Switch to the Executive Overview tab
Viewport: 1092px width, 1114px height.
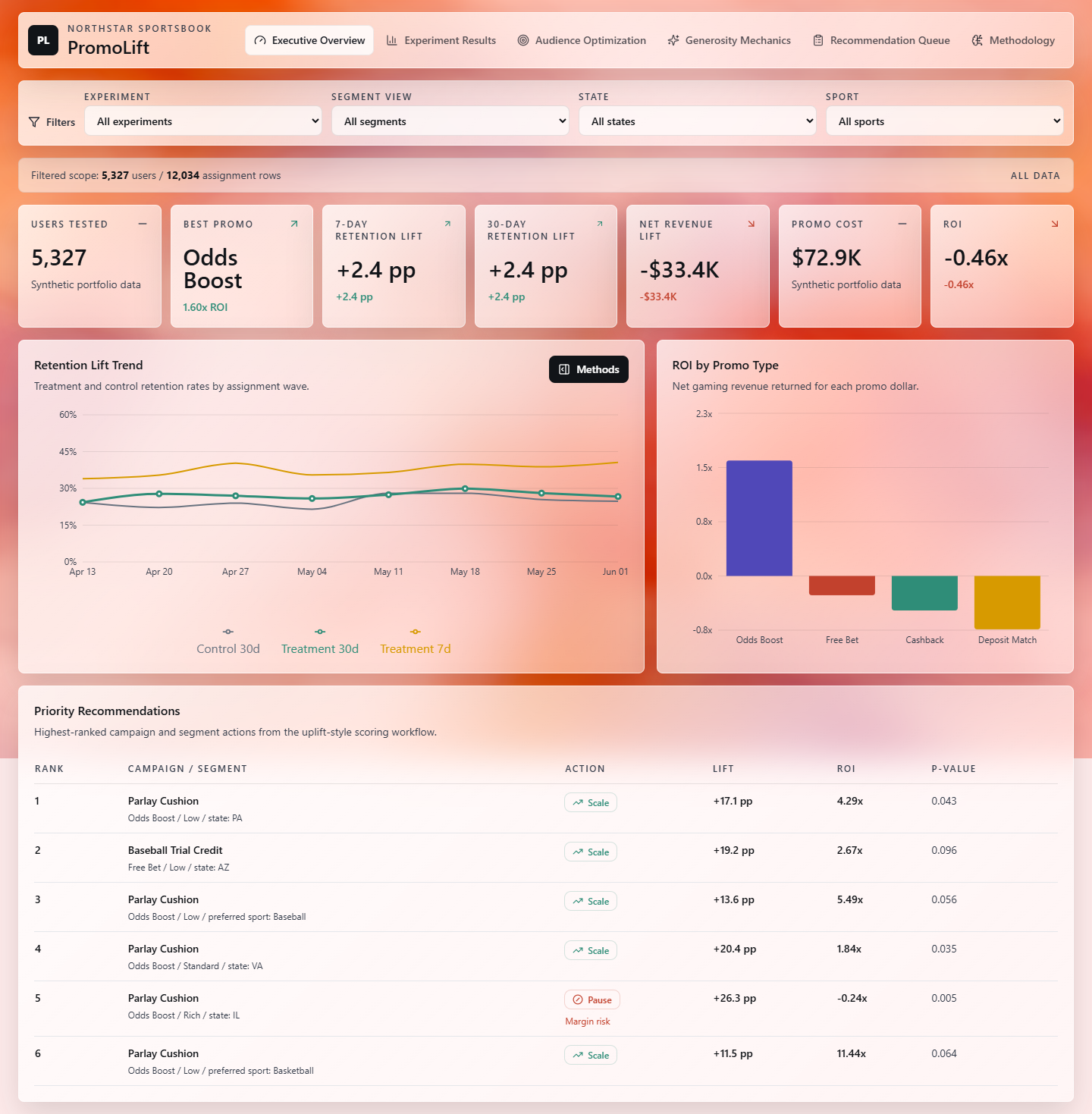[309, 40]
